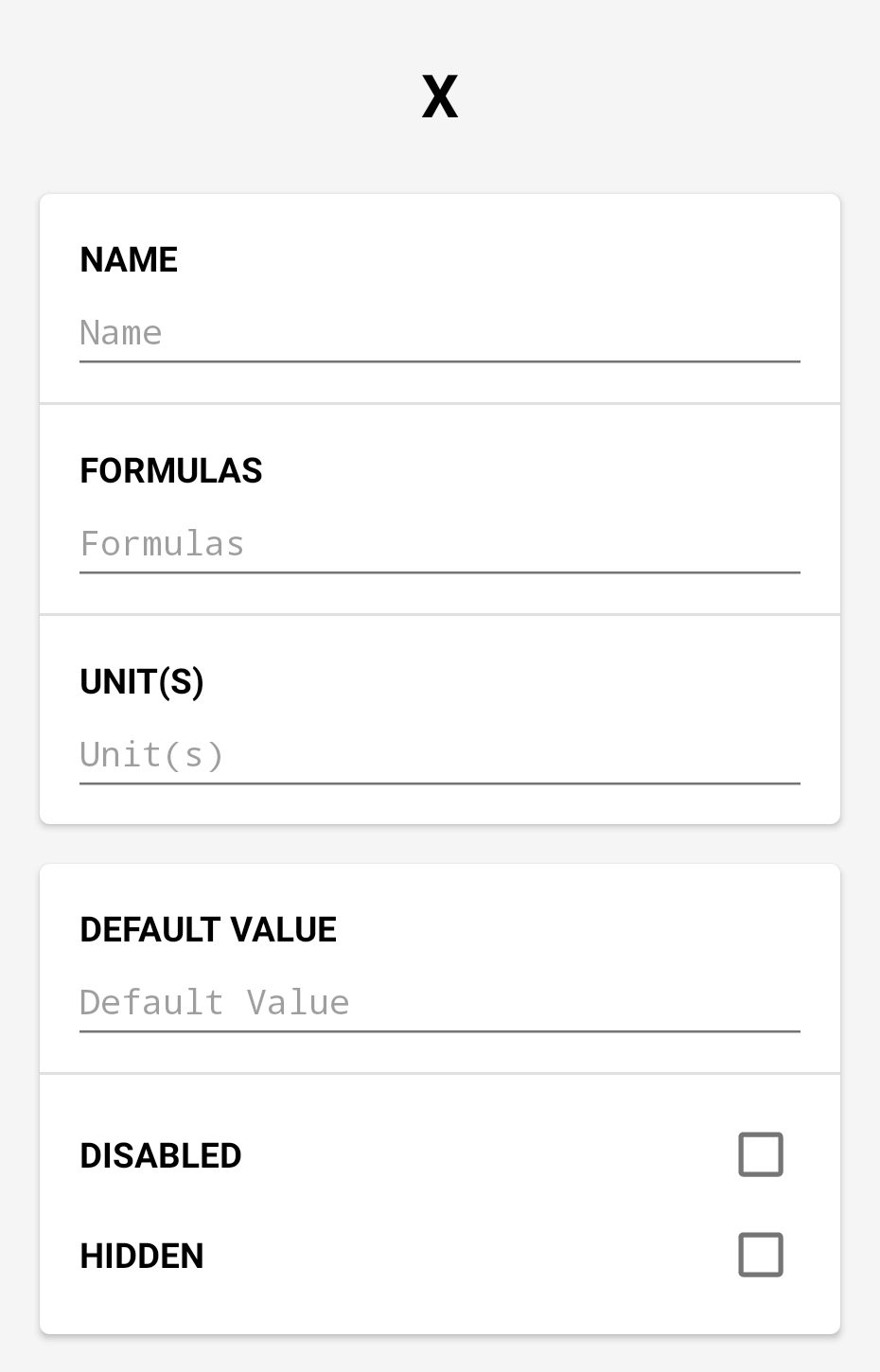
Task: Click the UNIT(S) section heading
Action: pos(142,682)
